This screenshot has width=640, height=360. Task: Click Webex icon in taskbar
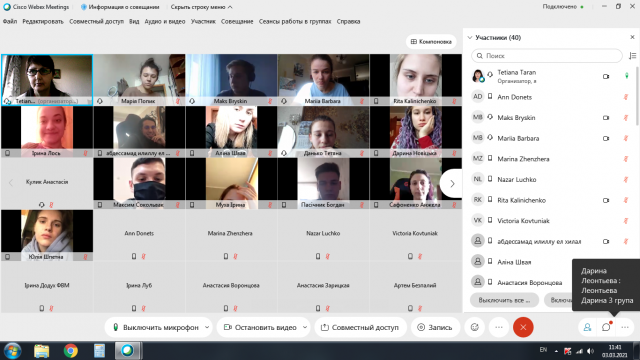[128, 351]
